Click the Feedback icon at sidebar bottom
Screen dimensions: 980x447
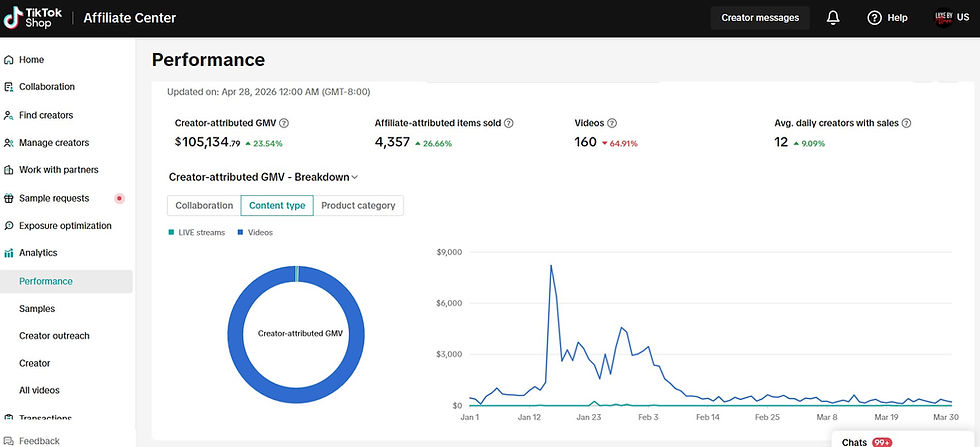click(x=8, y=441)
